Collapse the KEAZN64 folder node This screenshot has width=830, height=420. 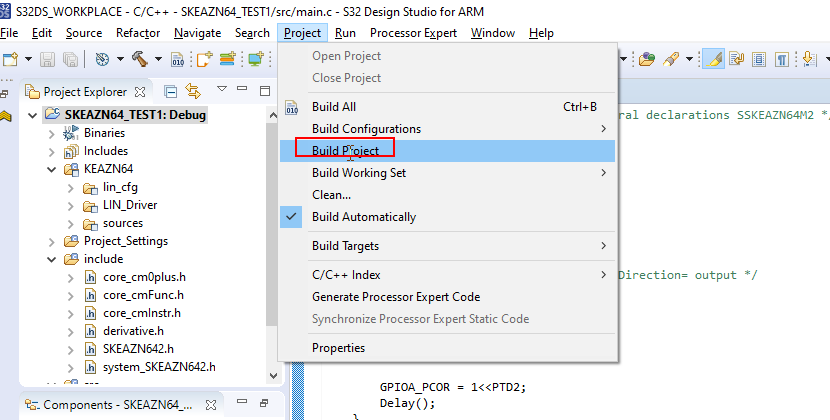(51, 169)
